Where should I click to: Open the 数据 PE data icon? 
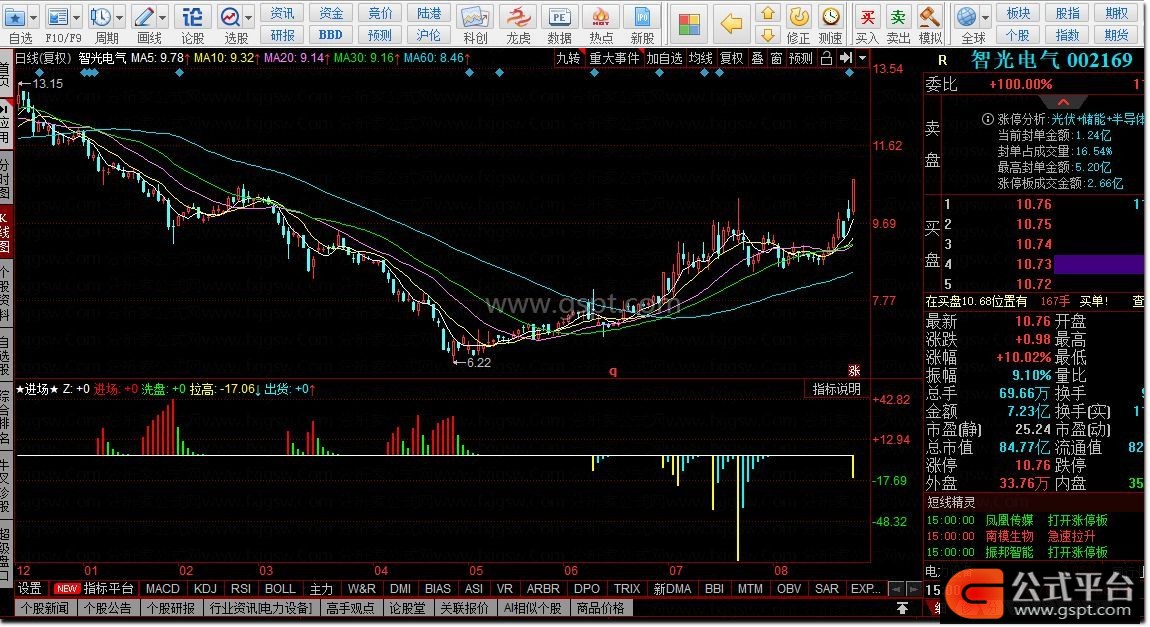point(559,17)
